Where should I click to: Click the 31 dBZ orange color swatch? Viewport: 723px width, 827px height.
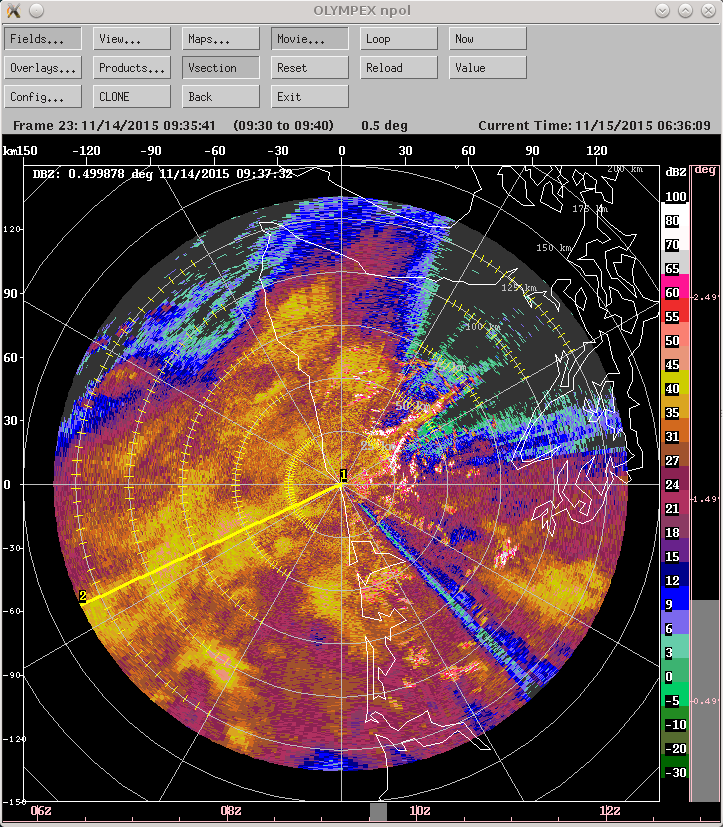[675, 431]
